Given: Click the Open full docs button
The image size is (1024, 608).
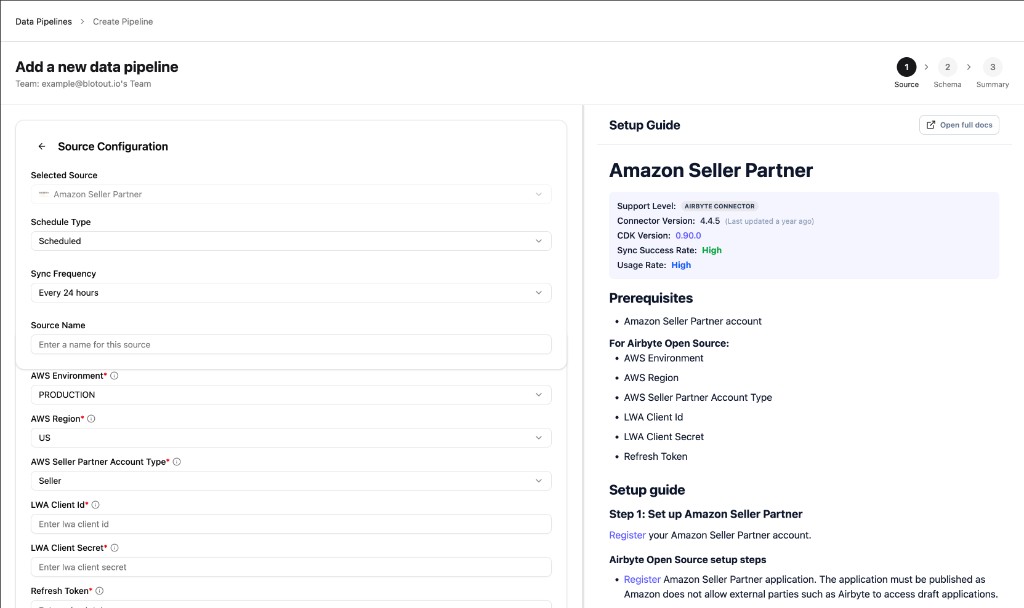Looking at the screenshot, I should (x=959, y=125).
